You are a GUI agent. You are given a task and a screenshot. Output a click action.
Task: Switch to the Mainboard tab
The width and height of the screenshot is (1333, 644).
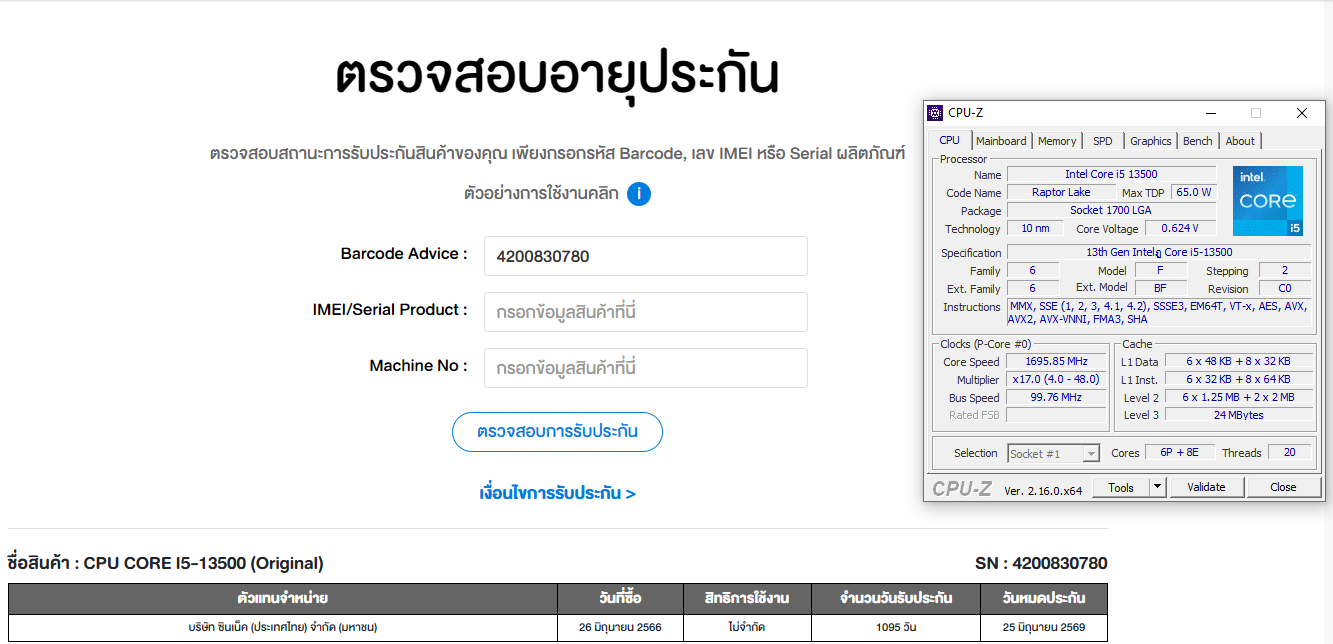point(1001,141)
